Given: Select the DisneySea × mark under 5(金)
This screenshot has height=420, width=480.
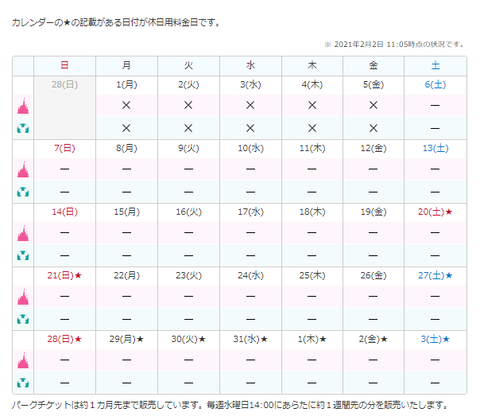Looking at the screenshot, I should 373,128.
